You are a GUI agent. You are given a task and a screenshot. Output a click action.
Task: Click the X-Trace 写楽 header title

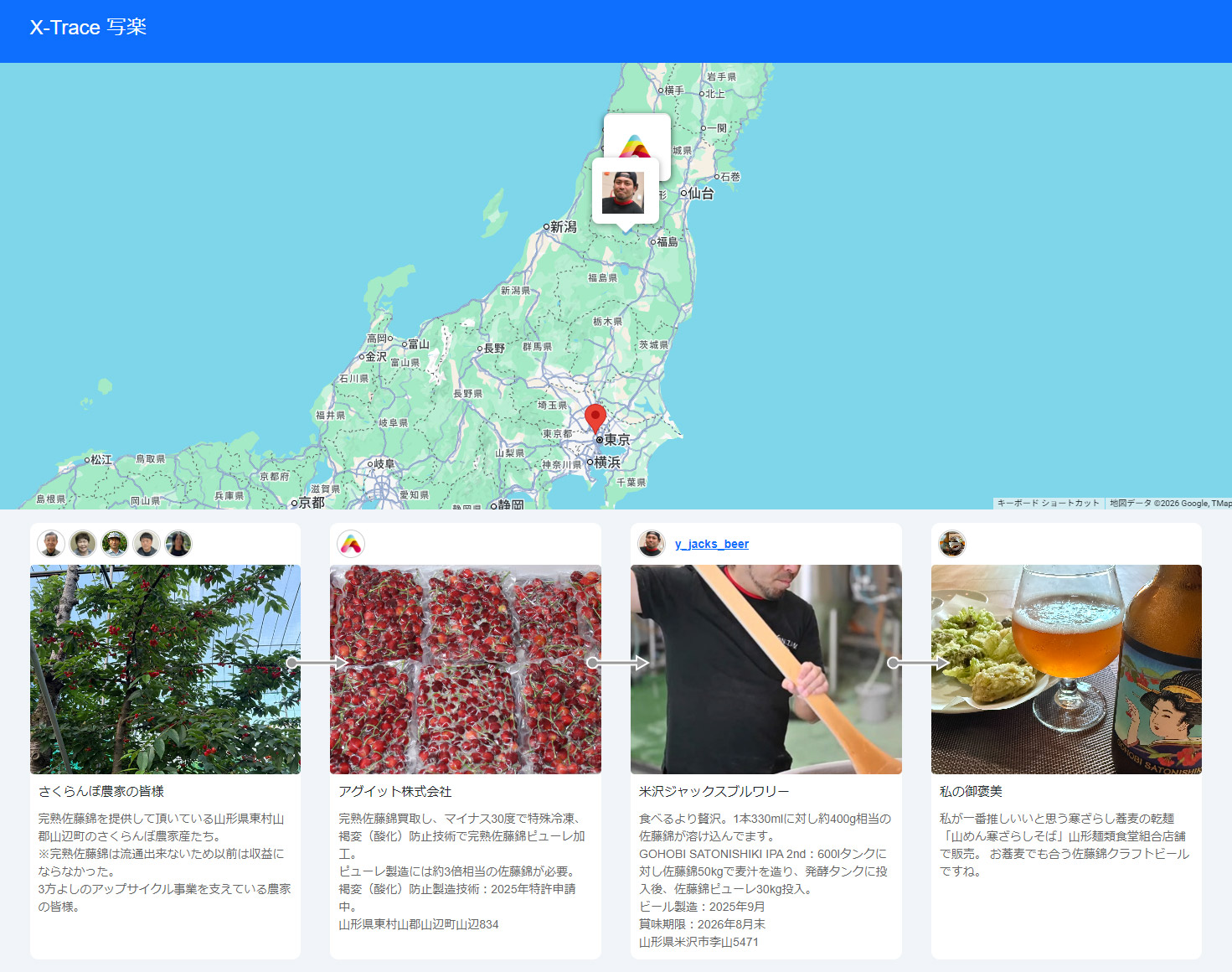pos(88,28)
